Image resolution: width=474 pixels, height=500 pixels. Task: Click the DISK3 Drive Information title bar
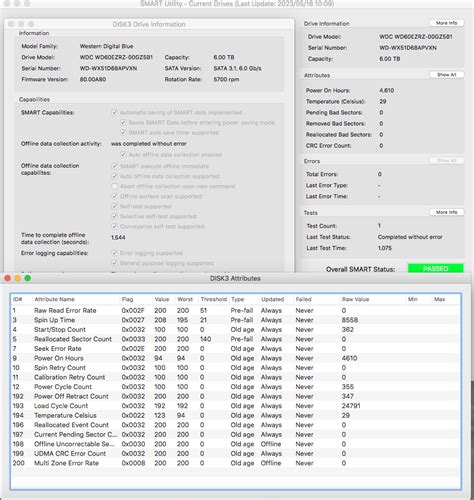[x=149, y=24]
